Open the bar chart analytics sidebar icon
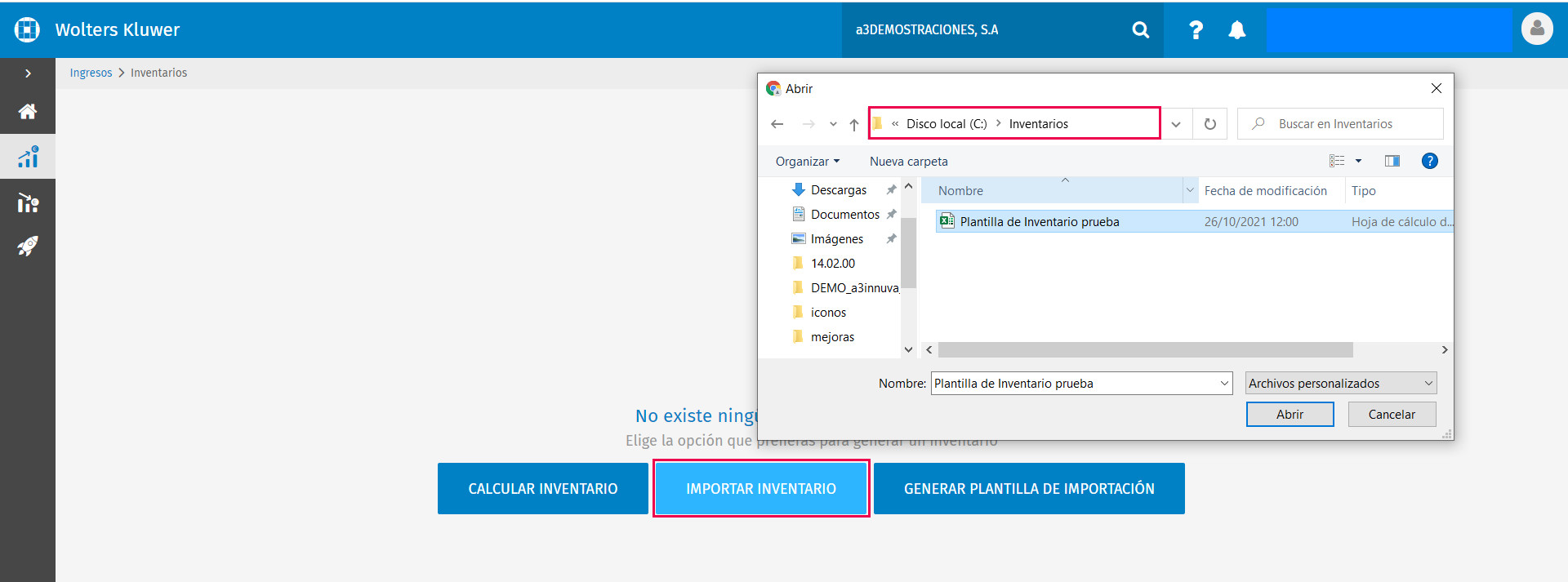Viewport: 1568px width, 582px height. point(28,157)
